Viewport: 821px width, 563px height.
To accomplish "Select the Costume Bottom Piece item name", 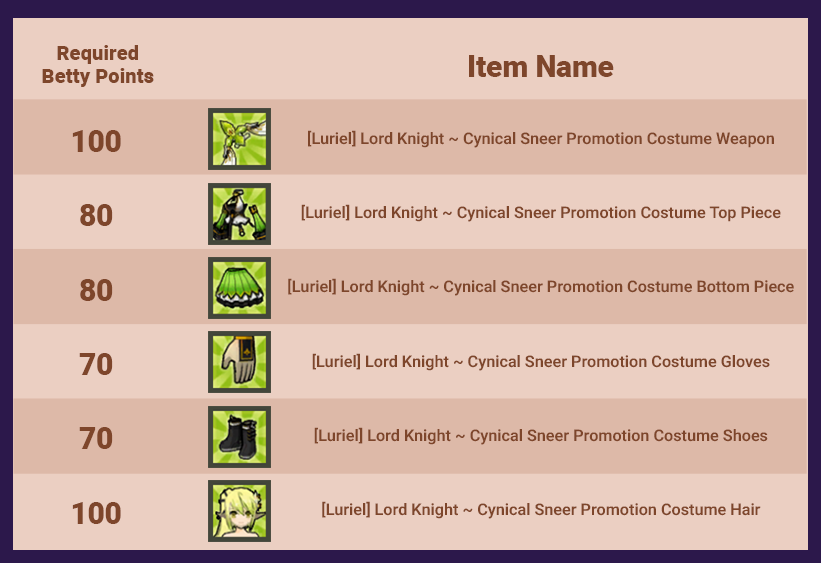I will pos(540,286).
